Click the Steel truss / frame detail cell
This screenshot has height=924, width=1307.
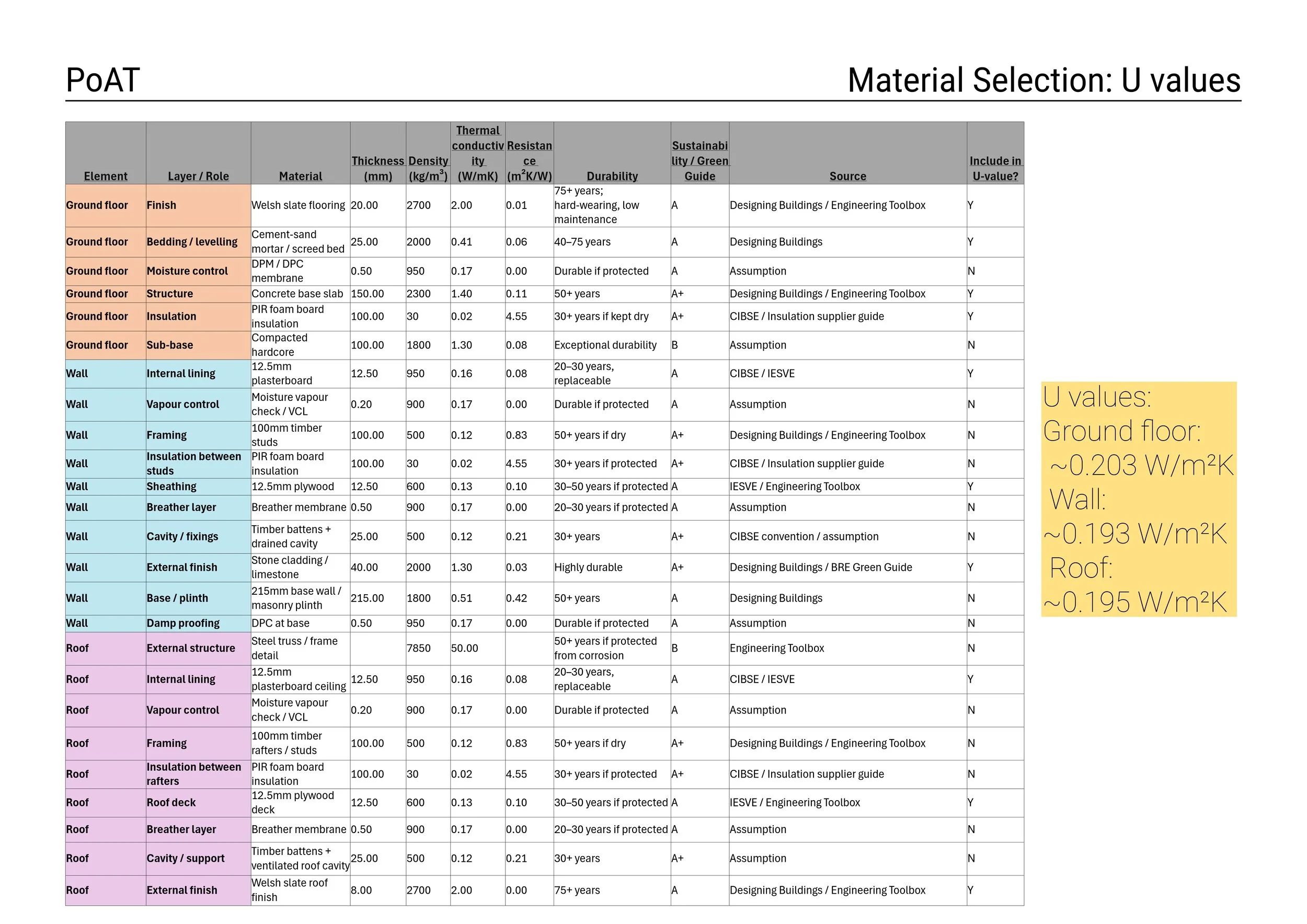click(x=300, y=649)
